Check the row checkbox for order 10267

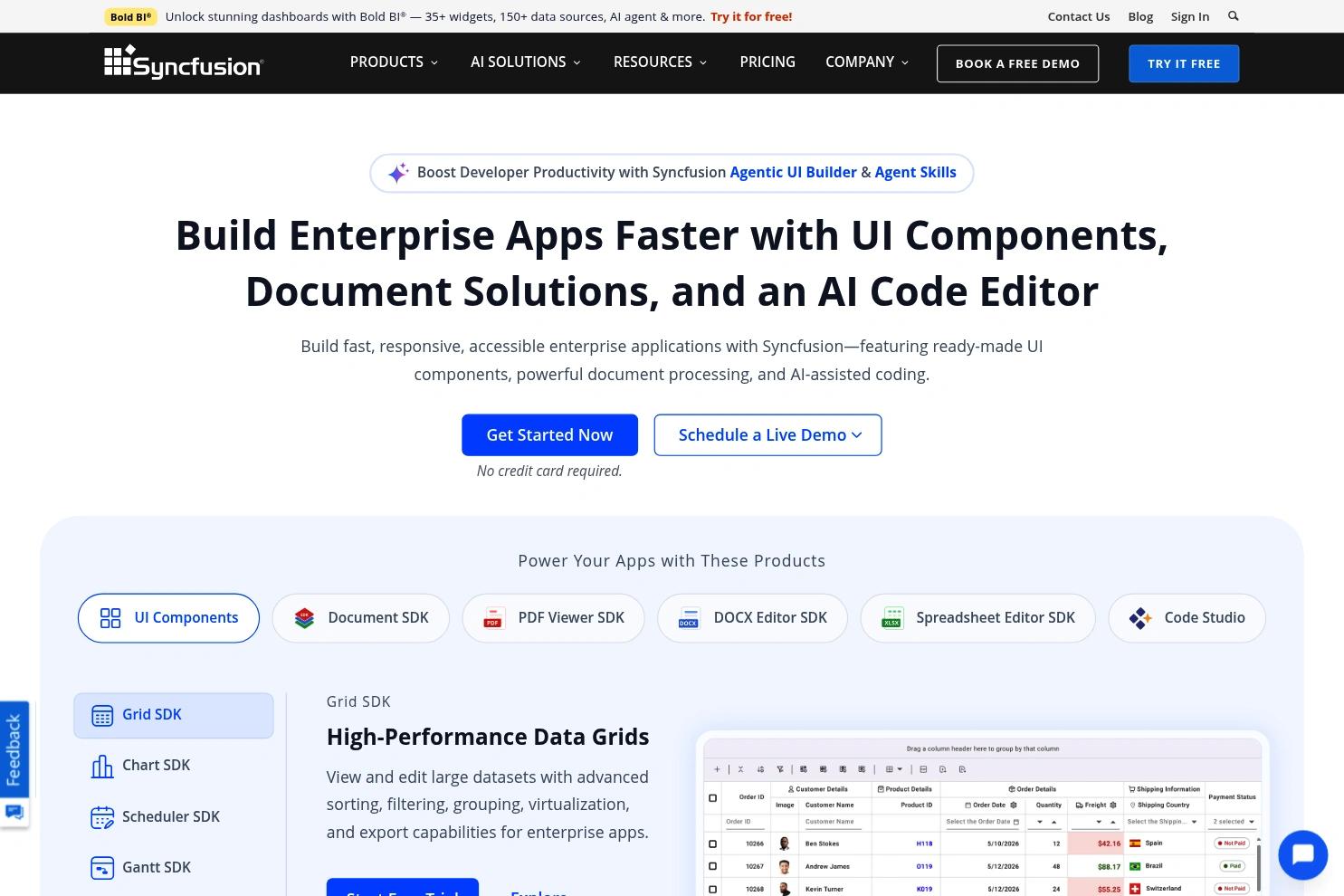[712, 866]
